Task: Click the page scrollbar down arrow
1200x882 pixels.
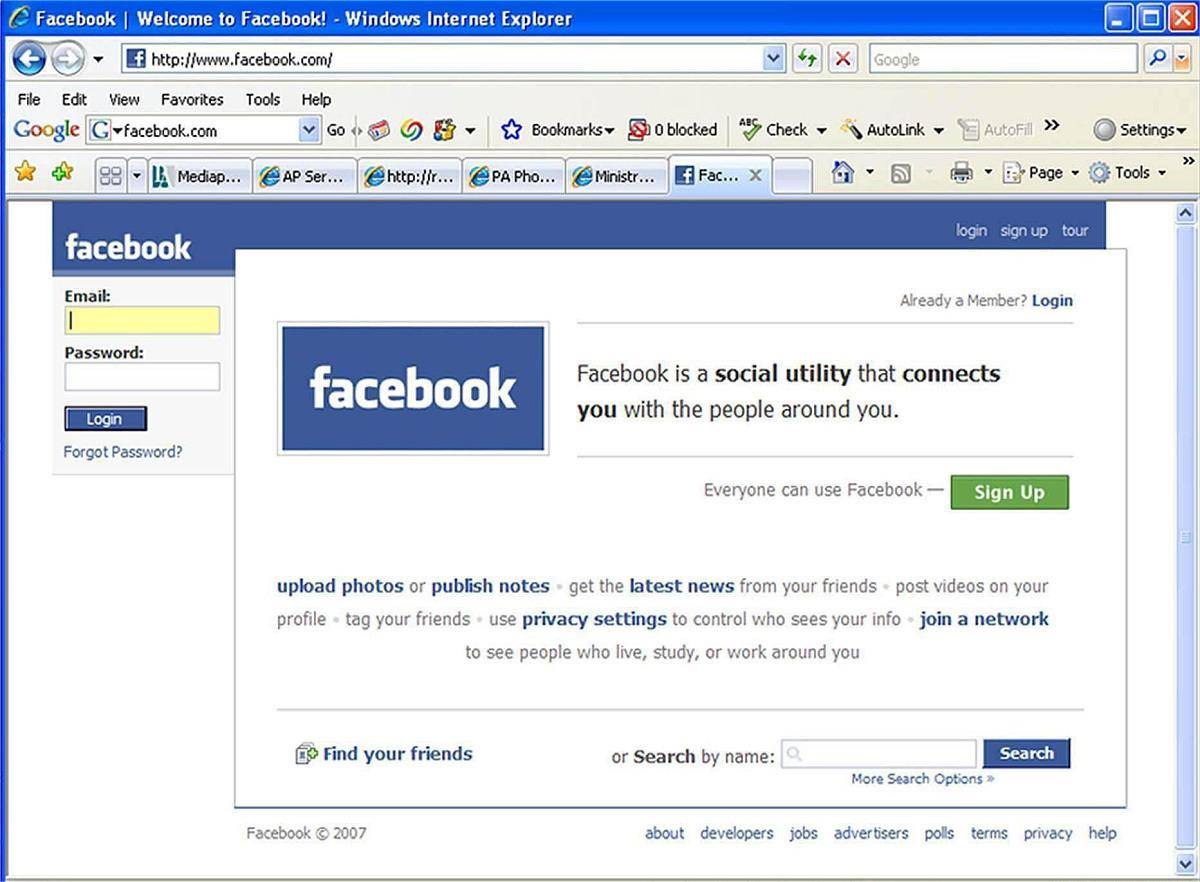Action: point(1186,862)
